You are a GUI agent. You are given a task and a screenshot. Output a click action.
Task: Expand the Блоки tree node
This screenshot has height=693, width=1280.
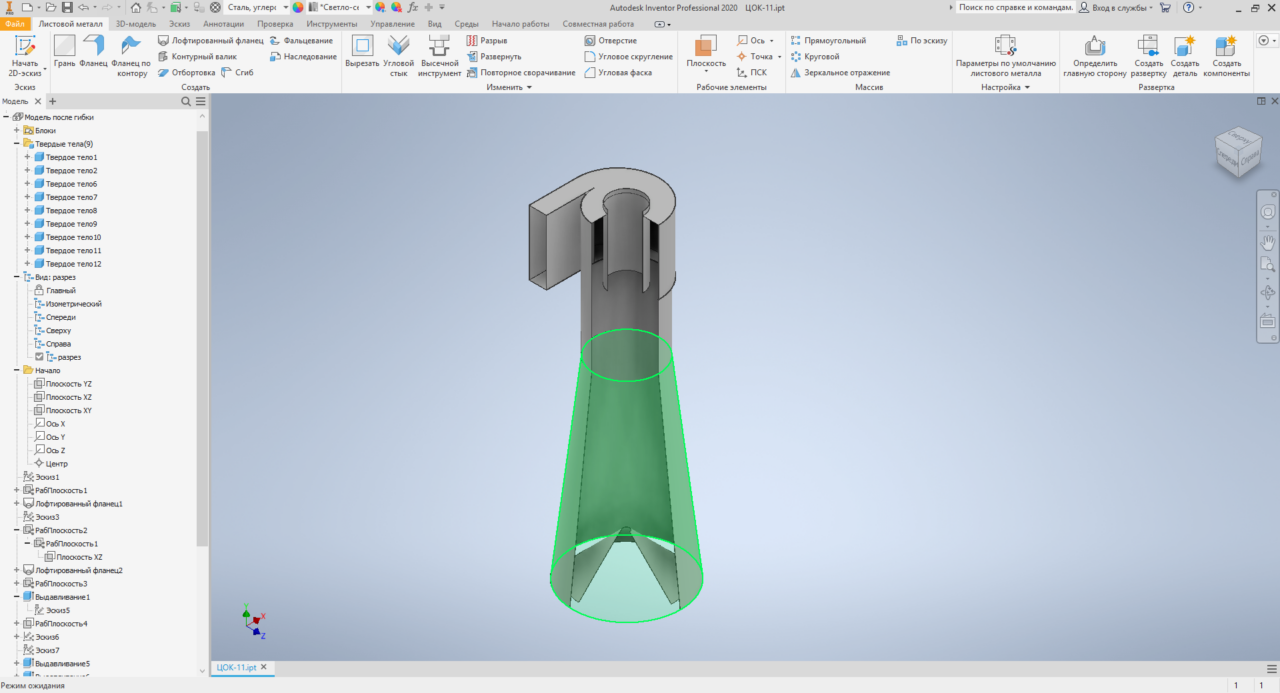click(x=17, y=131)
